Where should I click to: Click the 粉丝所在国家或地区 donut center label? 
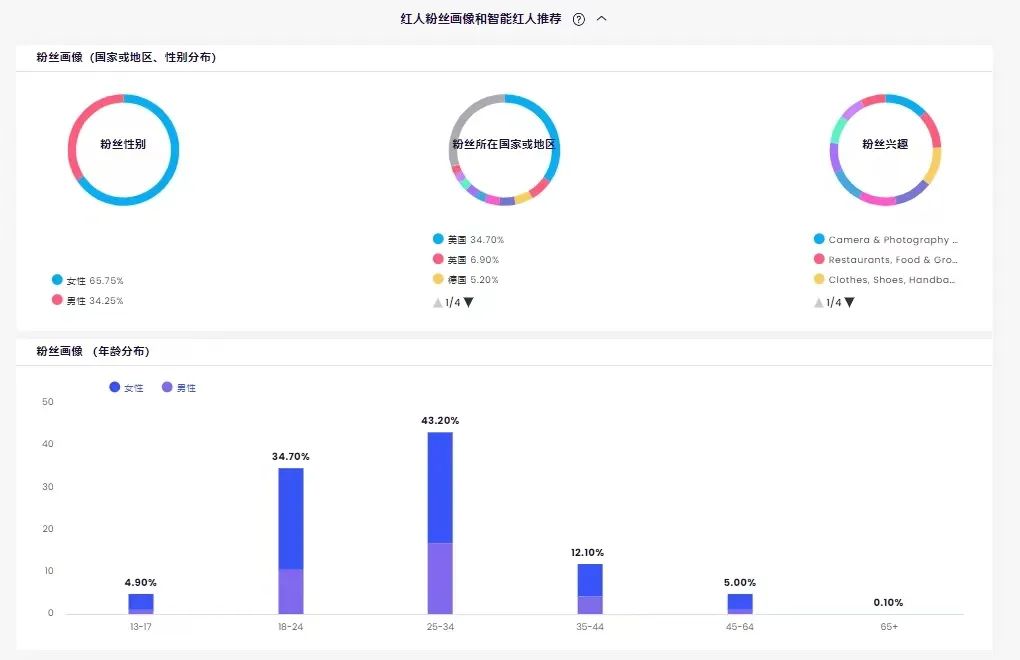click(504, 144)
